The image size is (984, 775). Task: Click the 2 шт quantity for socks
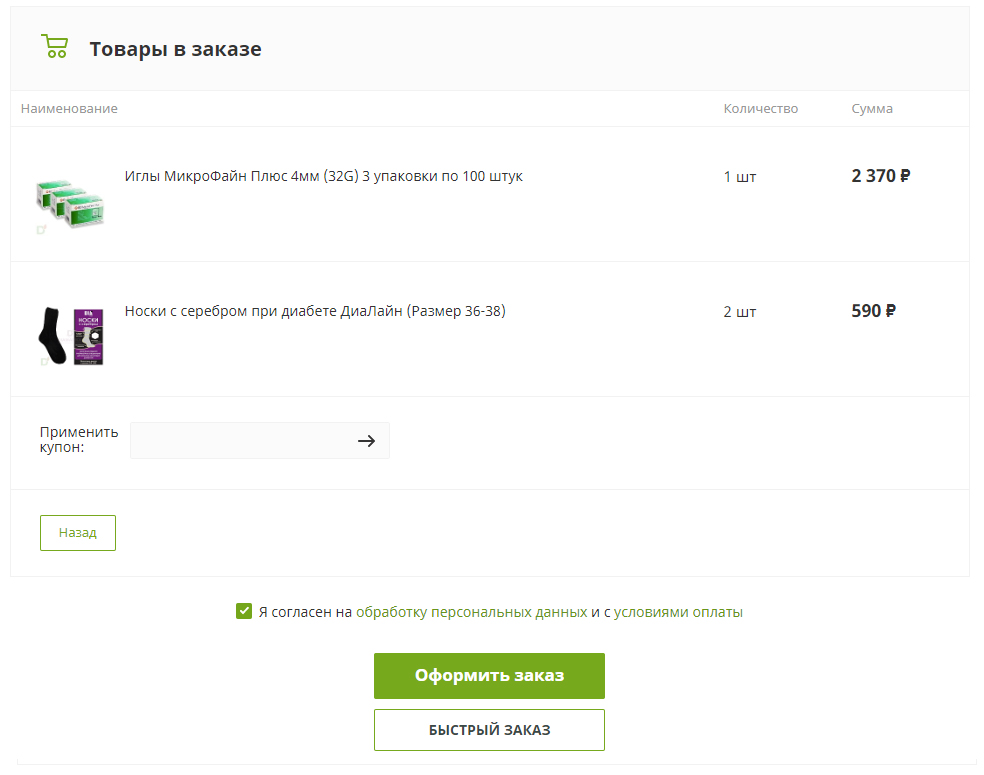740,312
